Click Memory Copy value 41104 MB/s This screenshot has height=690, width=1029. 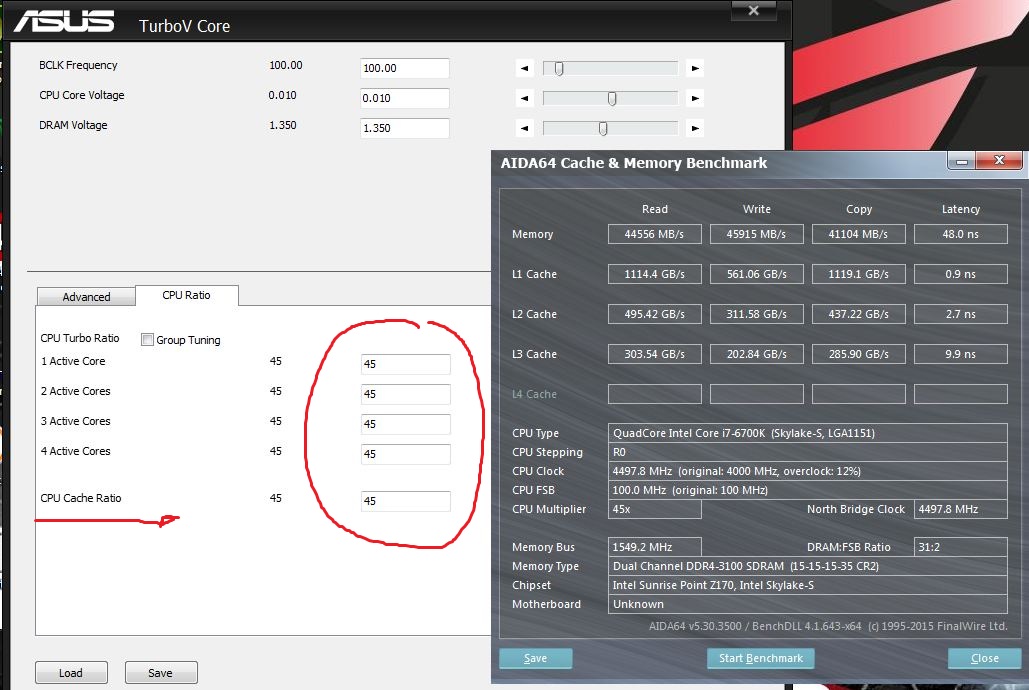(858, 234)
